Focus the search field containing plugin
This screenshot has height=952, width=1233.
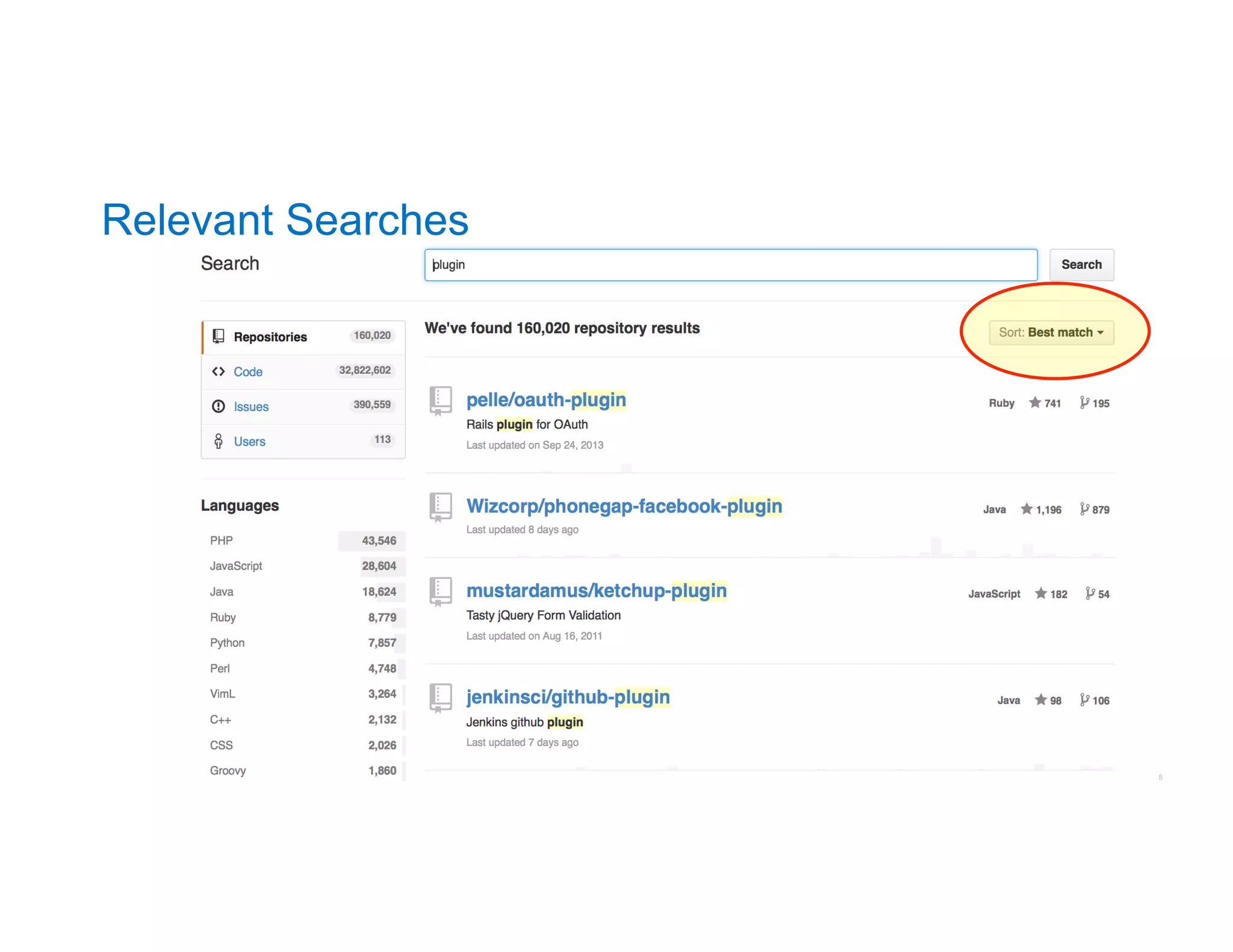coord(731,265)
